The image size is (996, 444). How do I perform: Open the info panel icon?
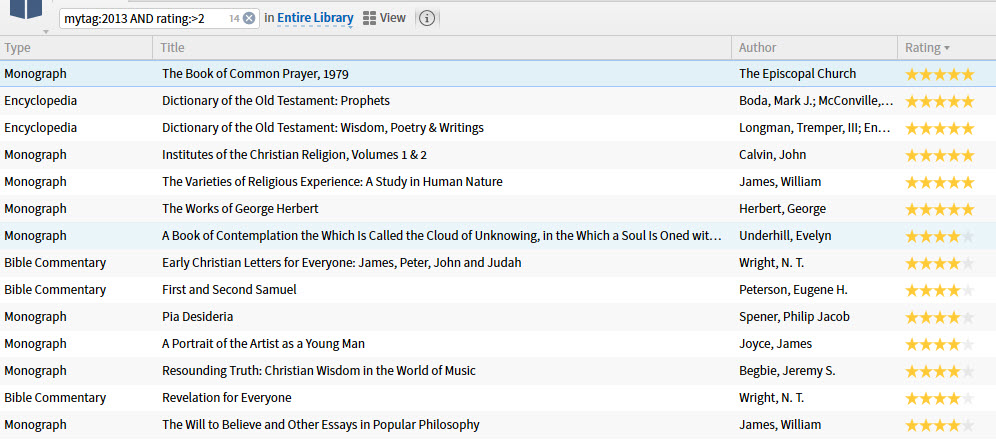(x=427, y=18)
